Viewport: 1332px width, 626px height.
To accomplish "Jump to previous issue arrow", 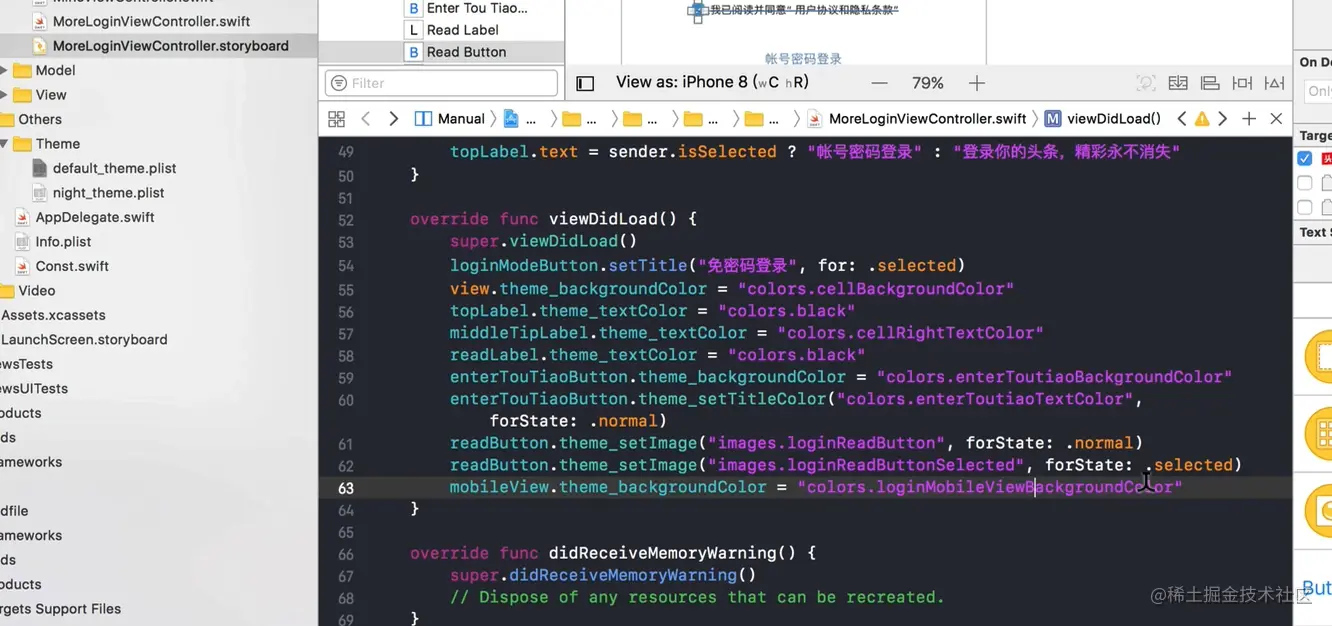I will click(1182, 119).
